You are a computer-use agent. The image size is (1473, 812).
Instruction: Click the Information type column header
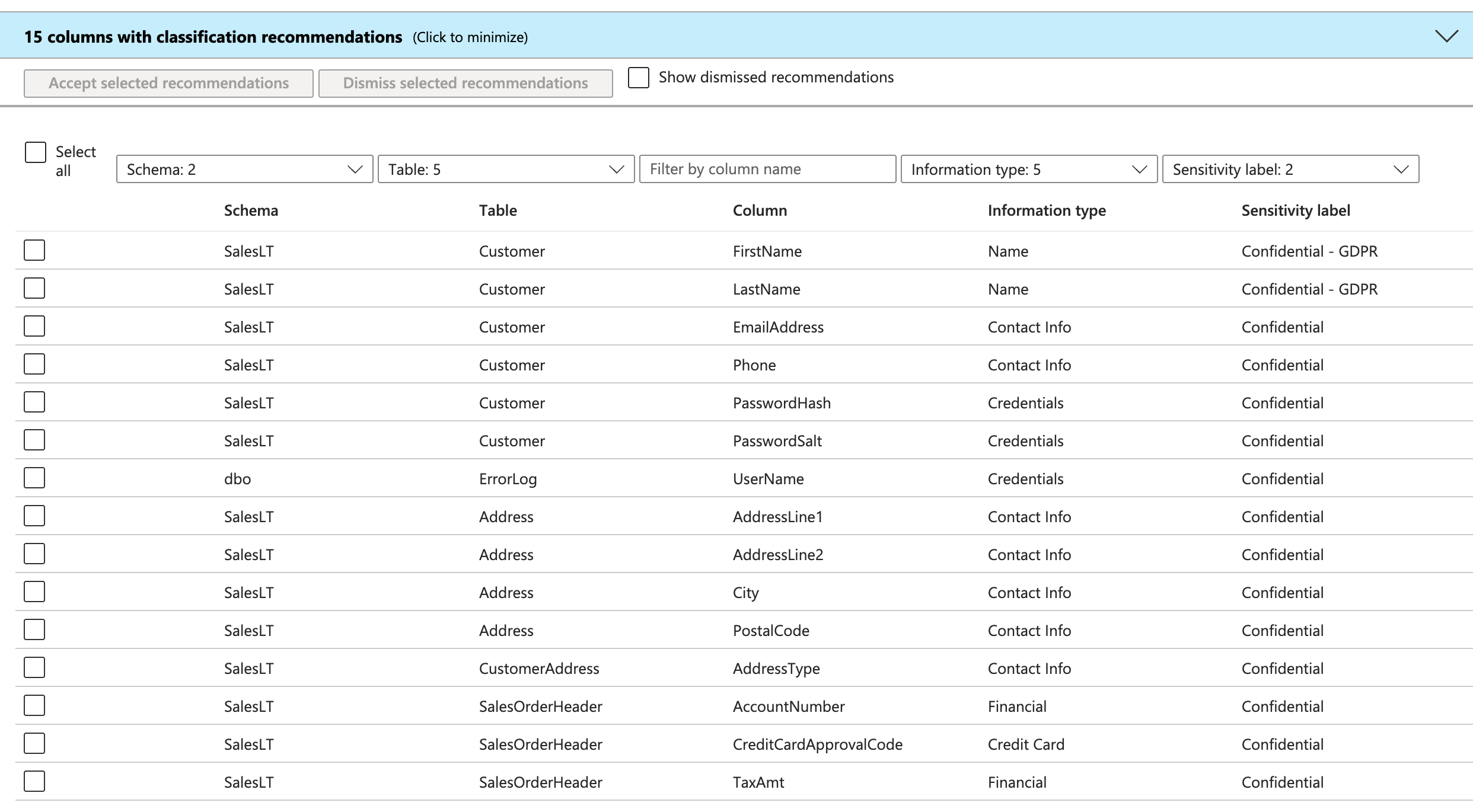[x=1046, y=210]
